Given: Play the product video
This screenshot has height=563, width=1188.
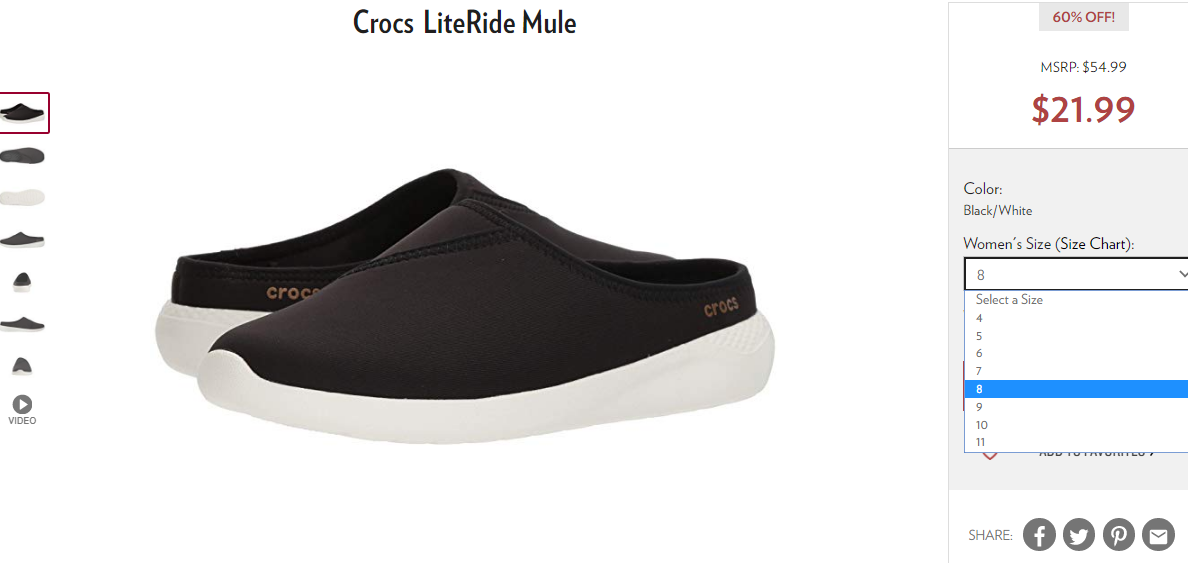Looking at the screenshot, I should pyautogui.click(x=22, y=410).
